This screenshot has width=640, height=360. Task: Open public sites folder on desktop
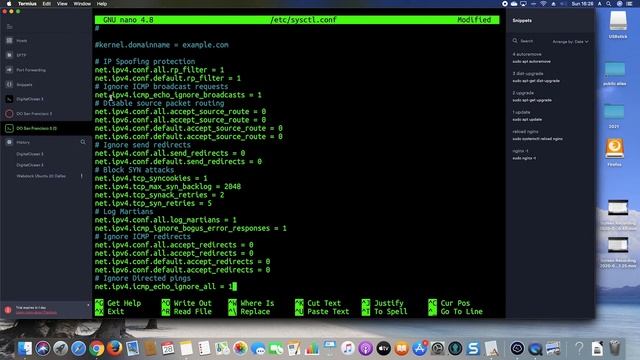[615, 73]
